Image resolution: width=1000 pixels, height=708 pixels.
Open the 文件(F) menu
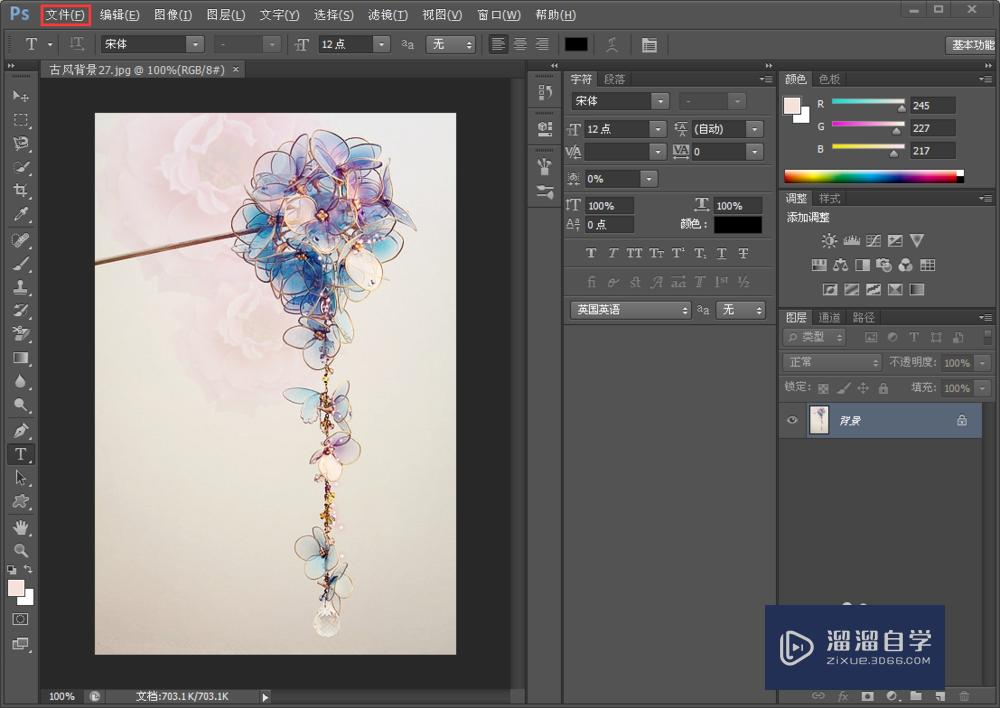pyautogui.click(x=65, y=15)
